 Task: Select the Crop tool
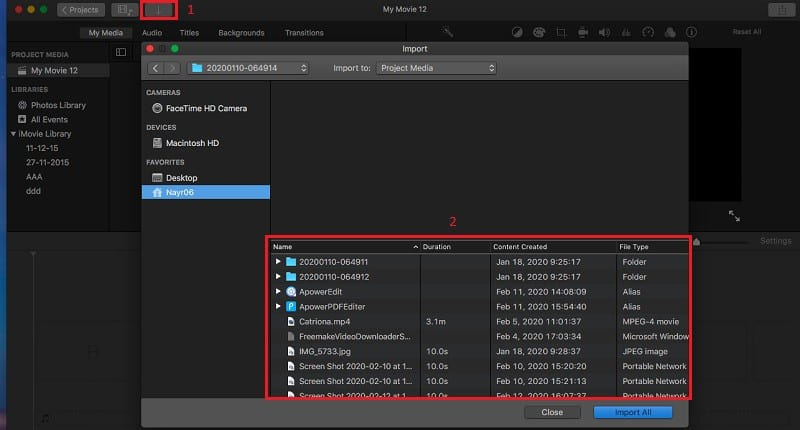(561, 32)
